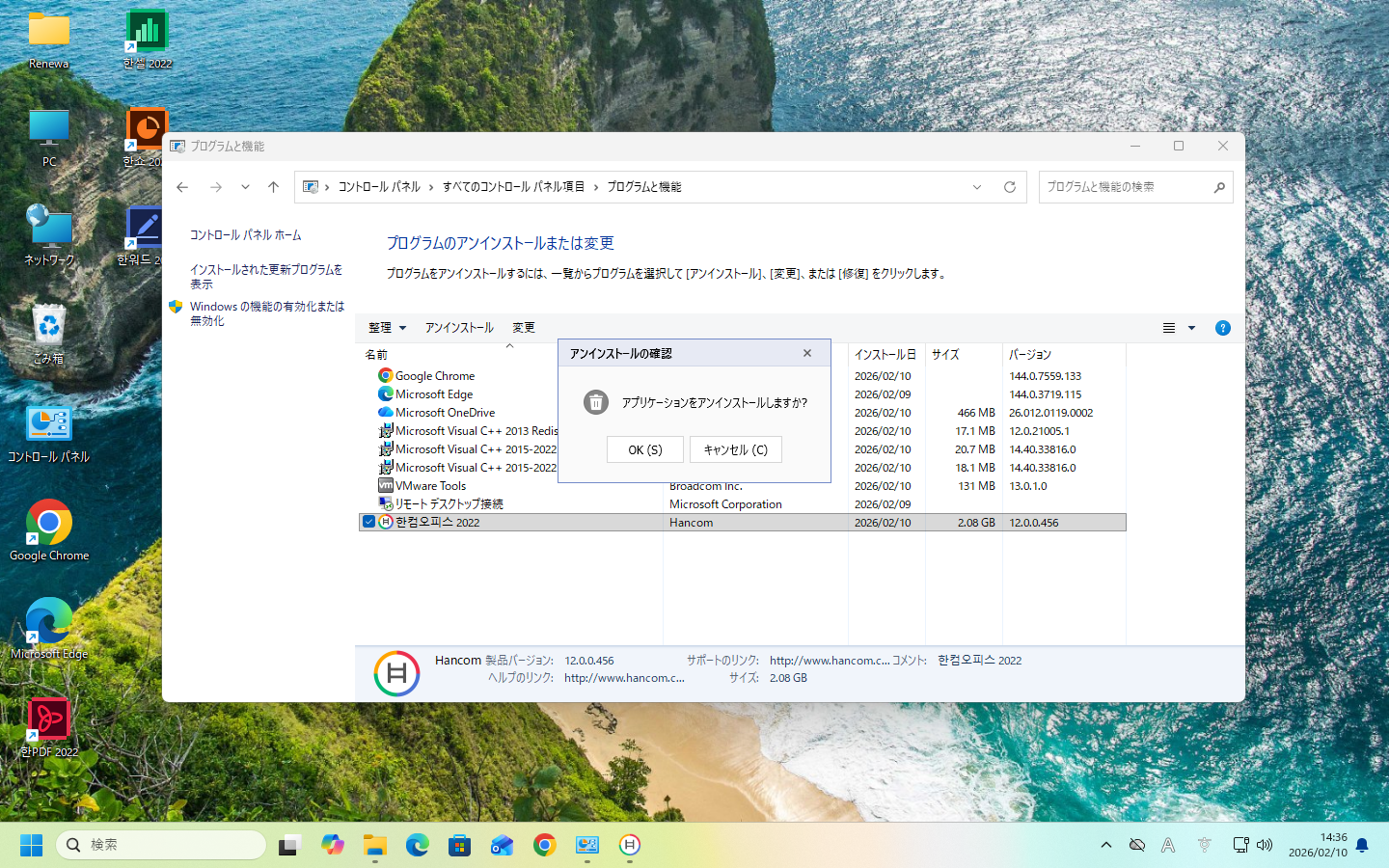Uncheck the 한컴오피스 2022 checkbox

368,522
